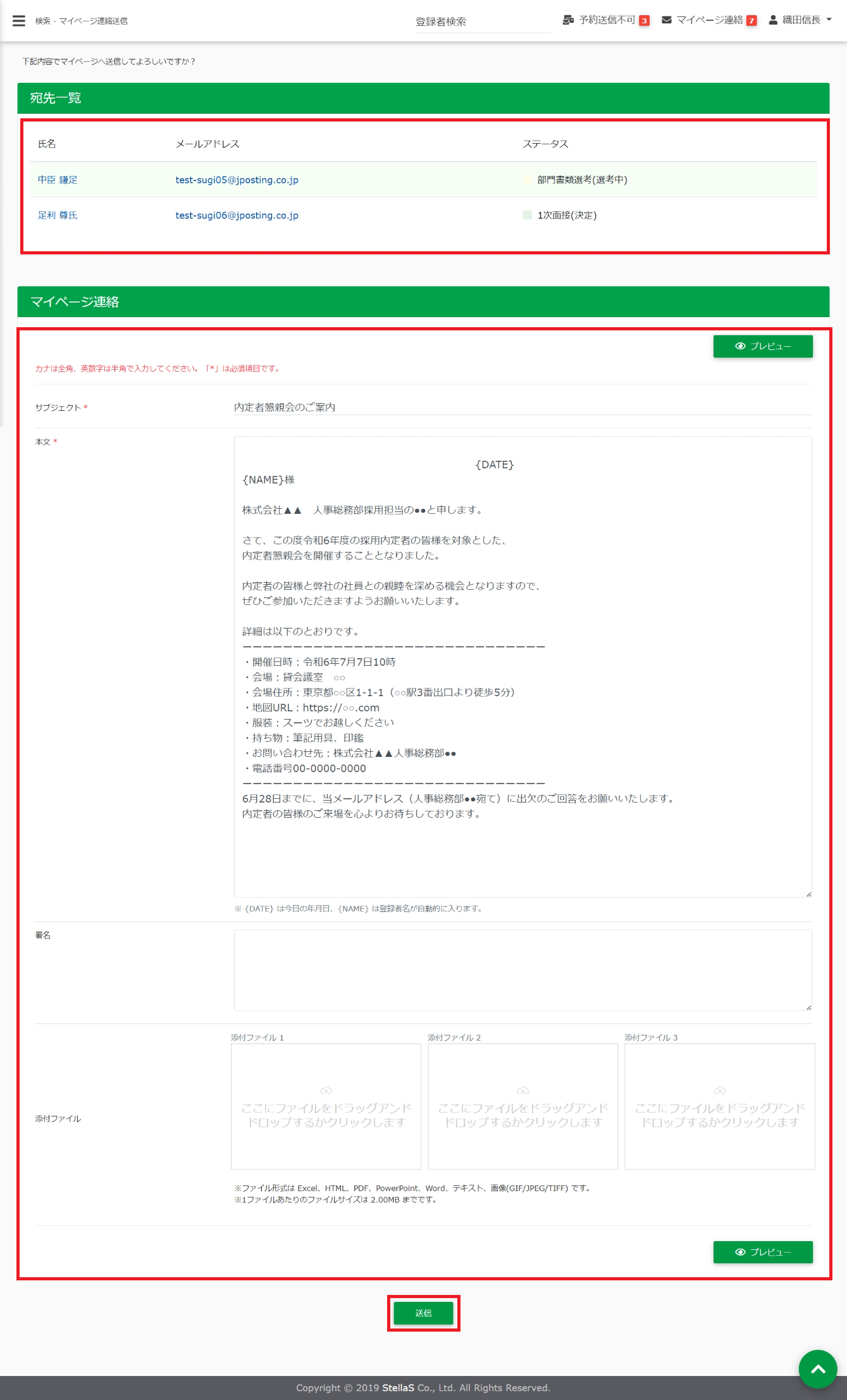Click the scroll-to-top arrow button
847x1400 pixels.
coord(817,1369)
